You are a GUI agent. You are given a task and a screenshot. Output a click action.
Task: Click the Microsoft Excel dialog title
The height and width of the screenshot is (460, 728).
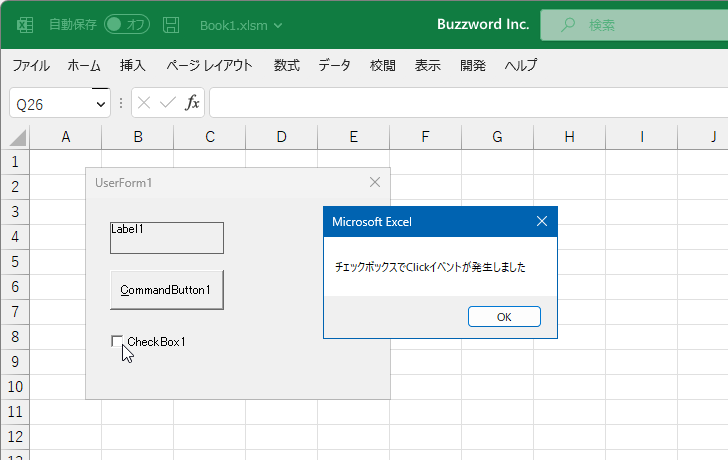click(x=372, y=222)
